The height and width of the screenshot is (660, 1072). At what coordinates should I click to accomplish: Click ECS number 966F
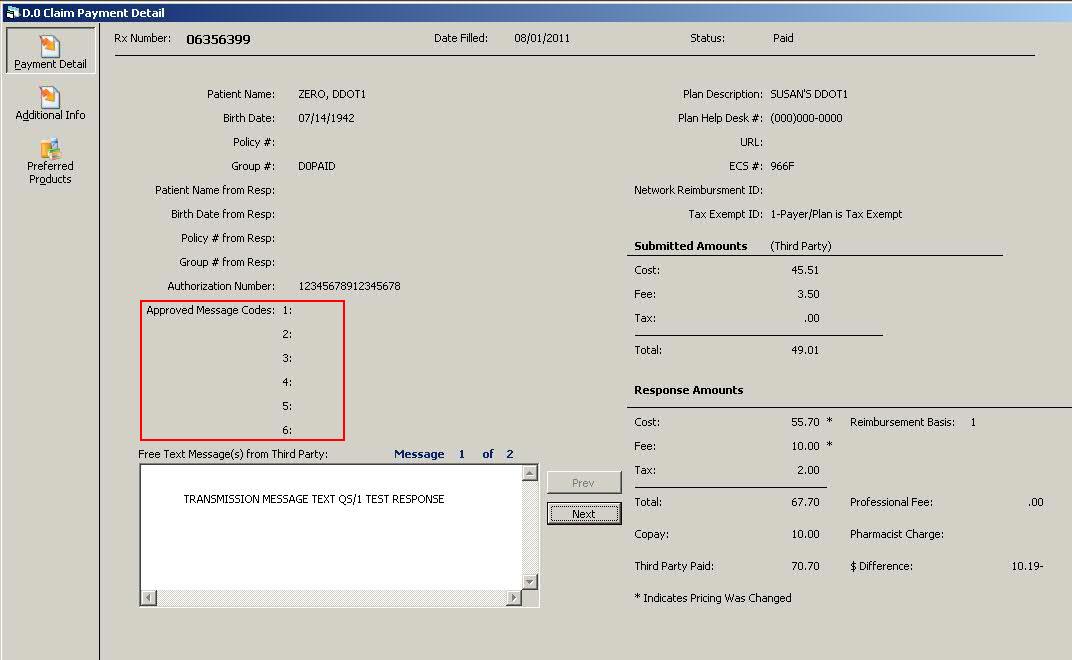point(782,166)
